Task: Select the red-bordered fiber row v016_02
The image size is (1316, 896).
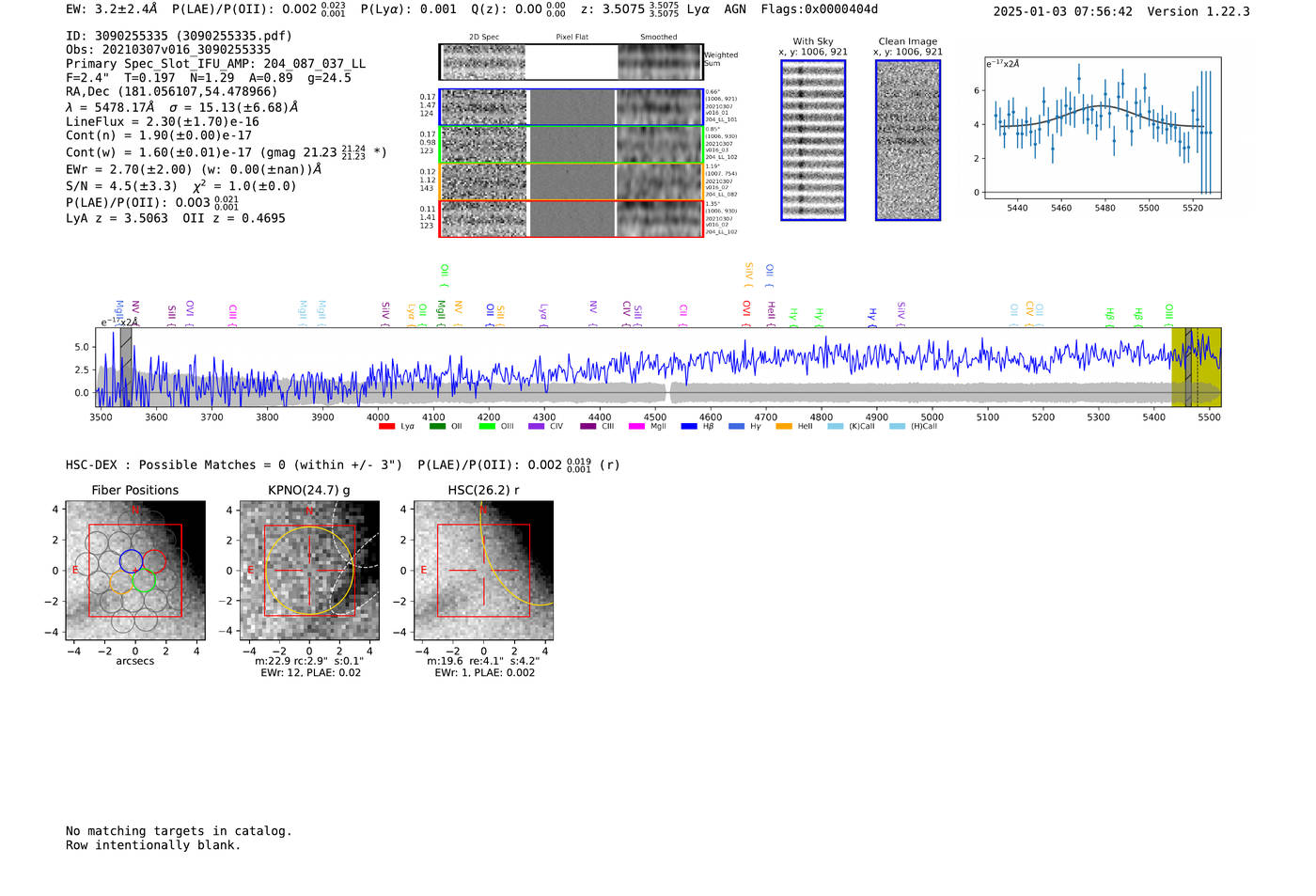Action: [572, 218]
